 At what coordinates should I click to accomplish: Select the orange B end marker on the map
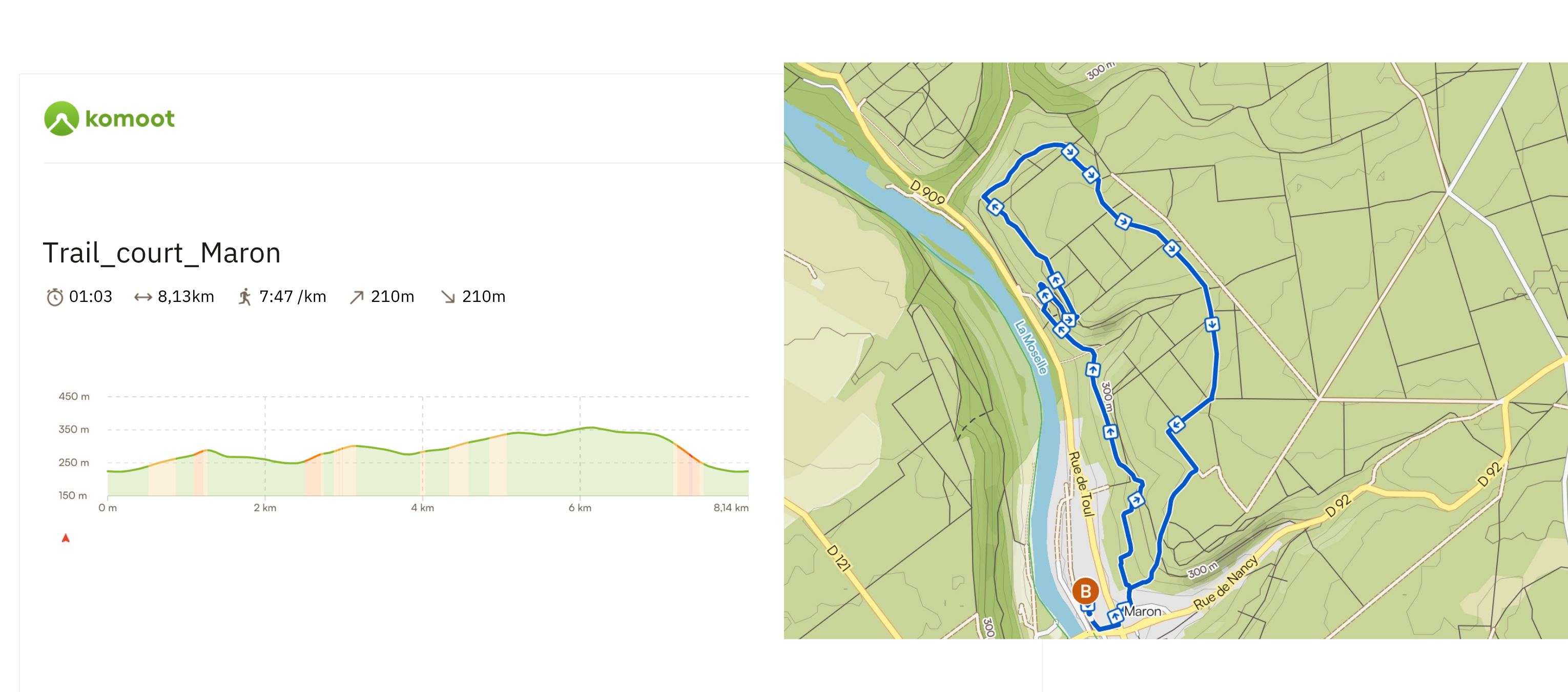tap(1085, 591)
